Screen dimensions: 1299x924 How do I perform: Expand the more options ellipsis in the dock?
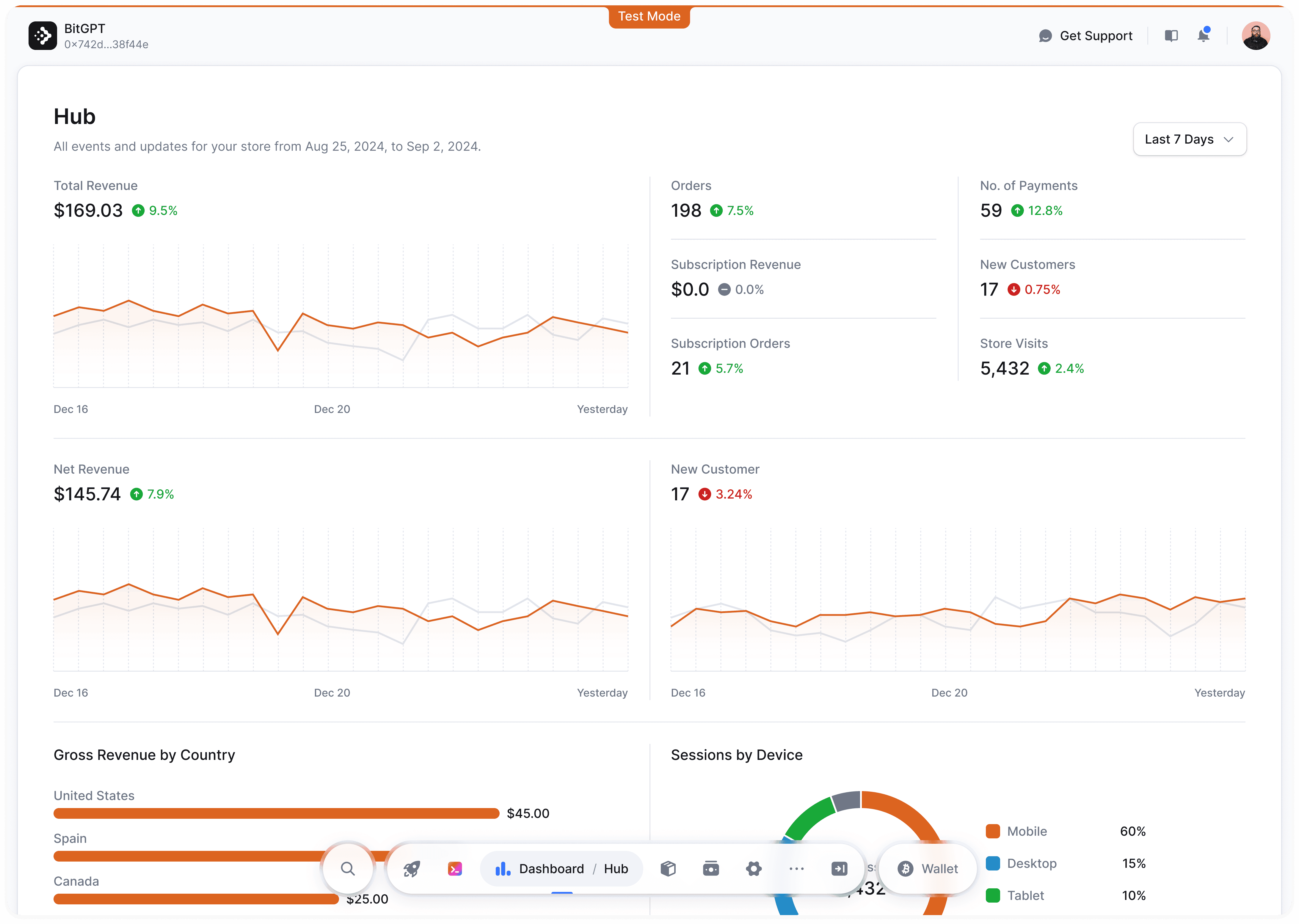(x=797, y=869)
